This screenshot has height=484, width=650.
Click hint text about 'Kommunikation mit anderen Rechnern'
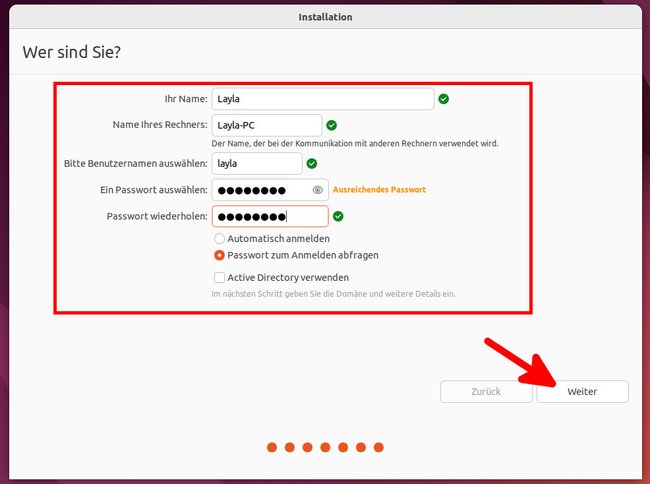tap(355, 144)
